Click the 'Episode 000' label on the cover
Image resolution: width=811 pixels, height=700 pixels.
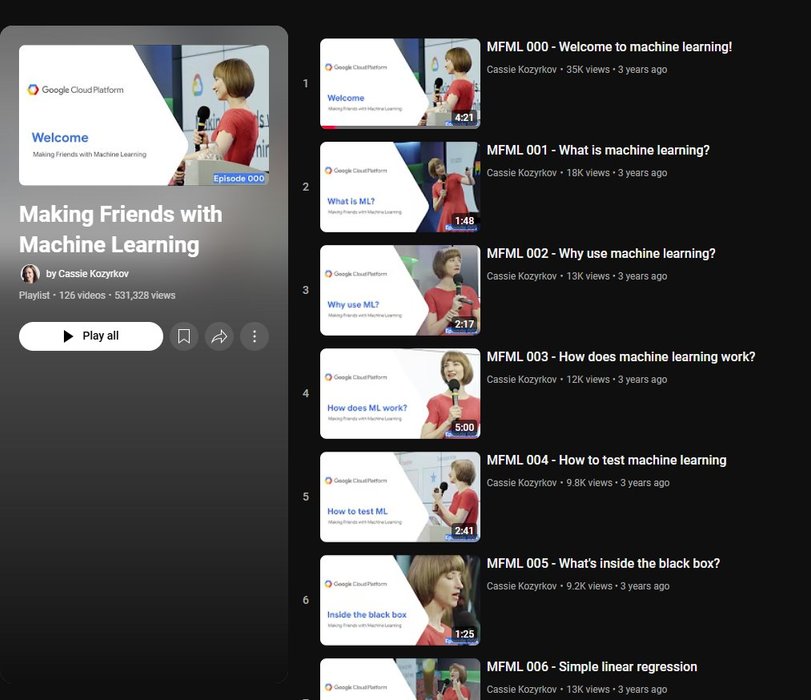[x=239, y=178]
